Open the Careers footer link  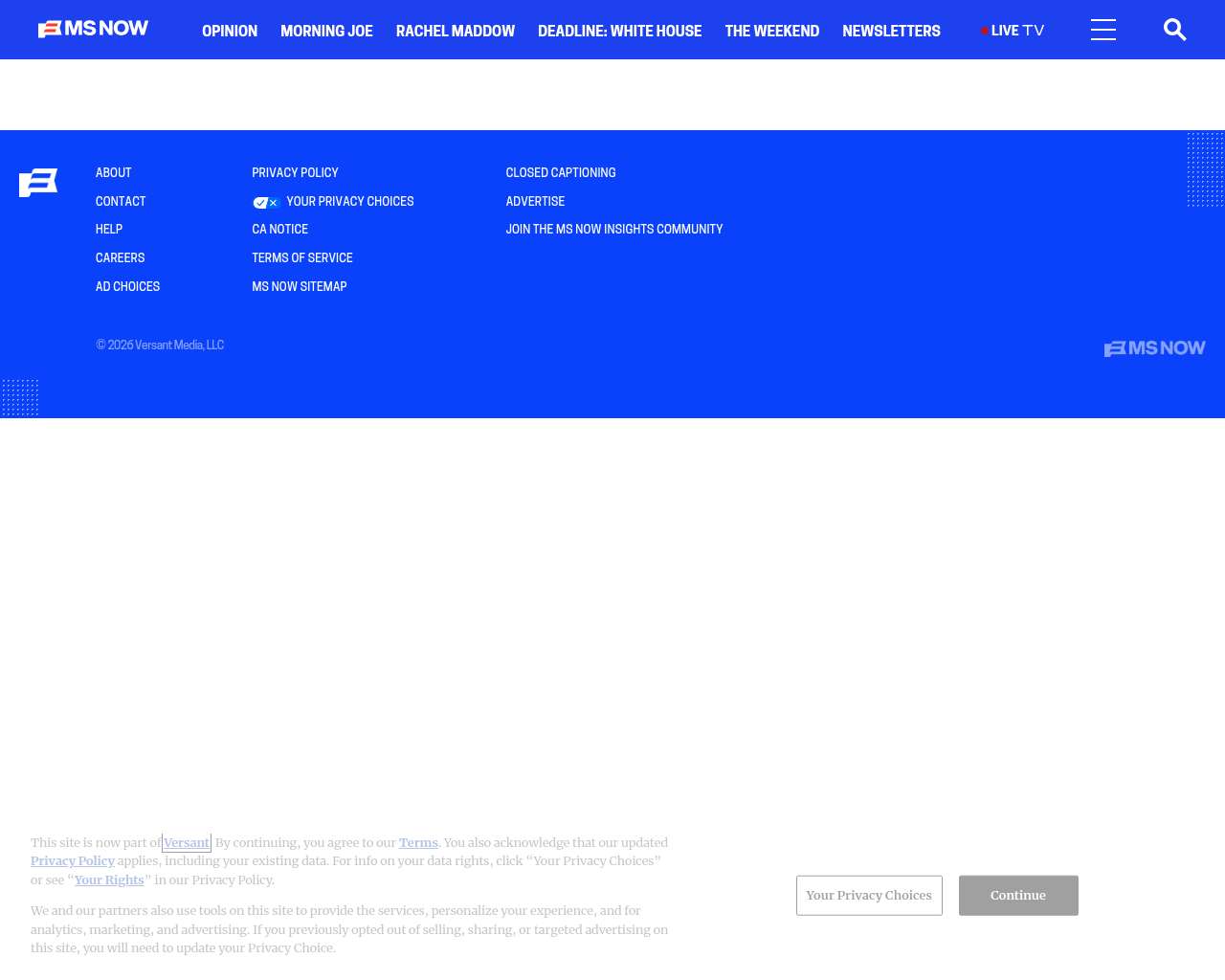(121, 258)
